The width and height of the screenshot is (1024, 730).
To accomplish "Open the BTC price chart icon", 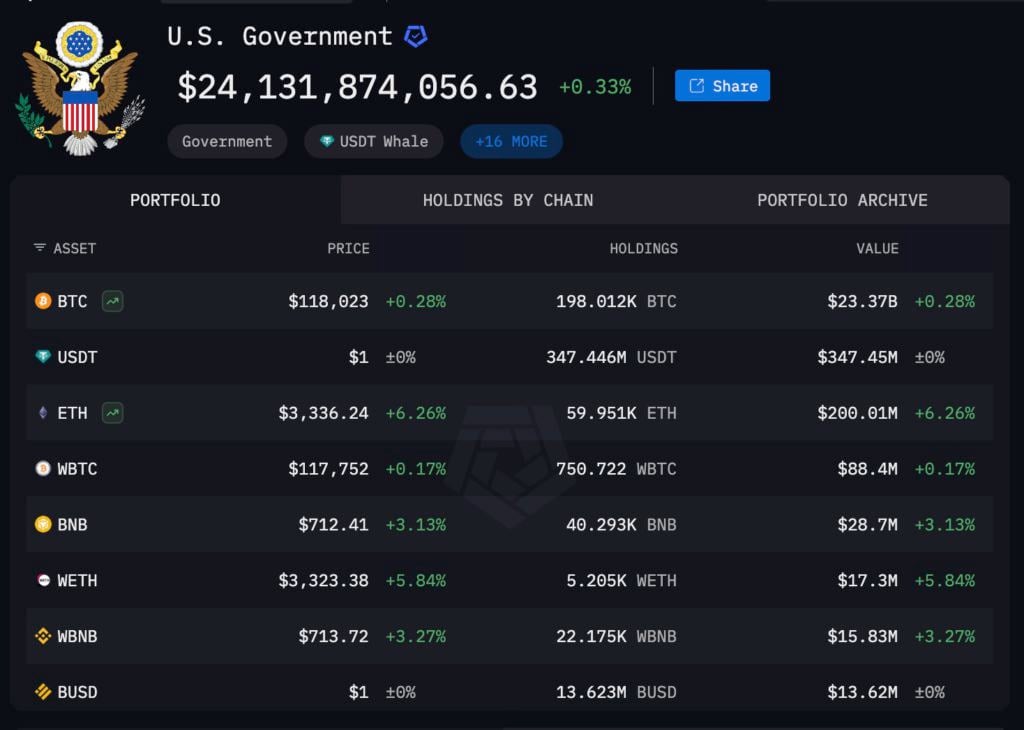I will (x=113, y=301).
